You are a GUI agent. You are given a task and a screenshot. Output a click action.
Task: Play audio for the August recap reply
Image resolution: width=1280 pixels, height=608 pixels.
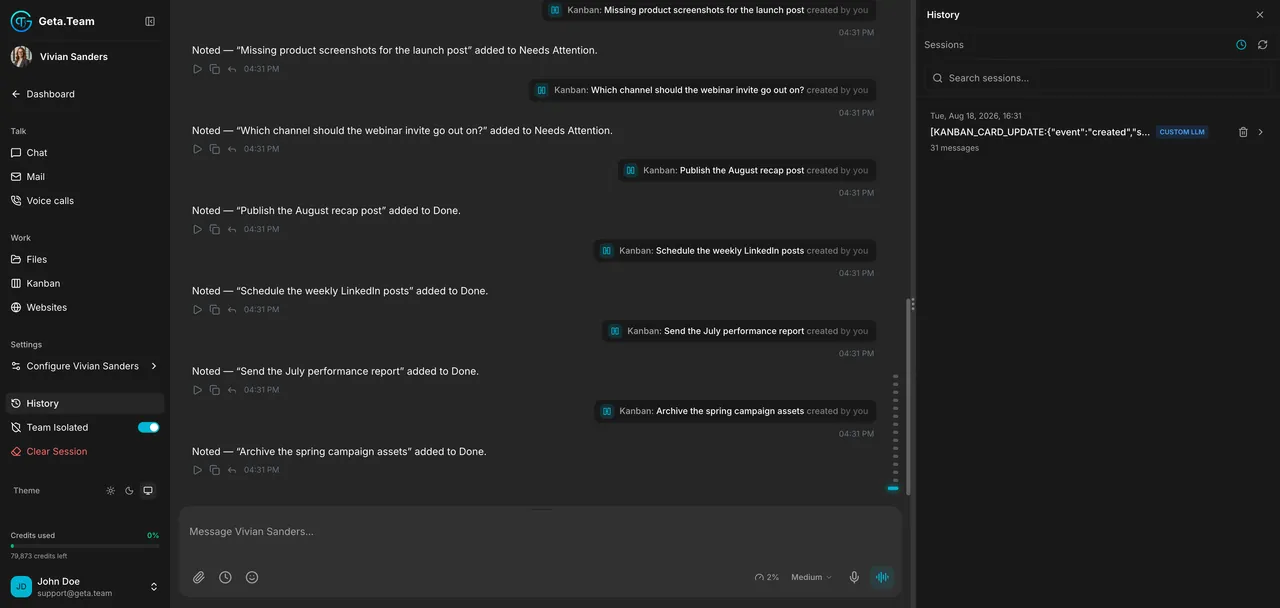[x=197, y=229]
